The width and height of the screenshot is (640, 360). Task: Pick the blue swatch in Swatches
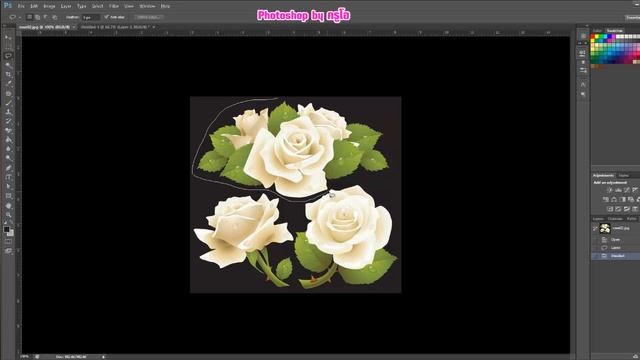tap(609, 37)
